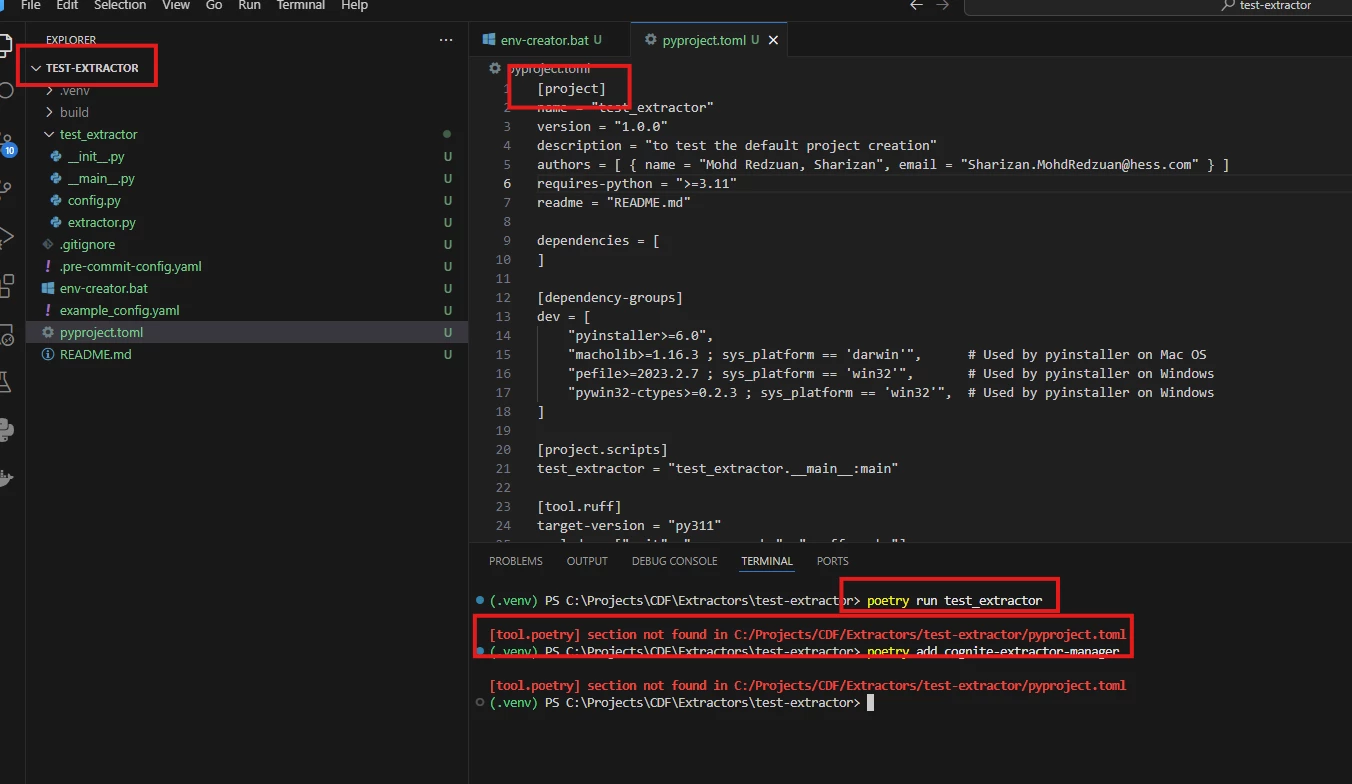Open the Search view in activity bar
The height and width of the screenshot is (784, 1352).
[x=5, y=91]
